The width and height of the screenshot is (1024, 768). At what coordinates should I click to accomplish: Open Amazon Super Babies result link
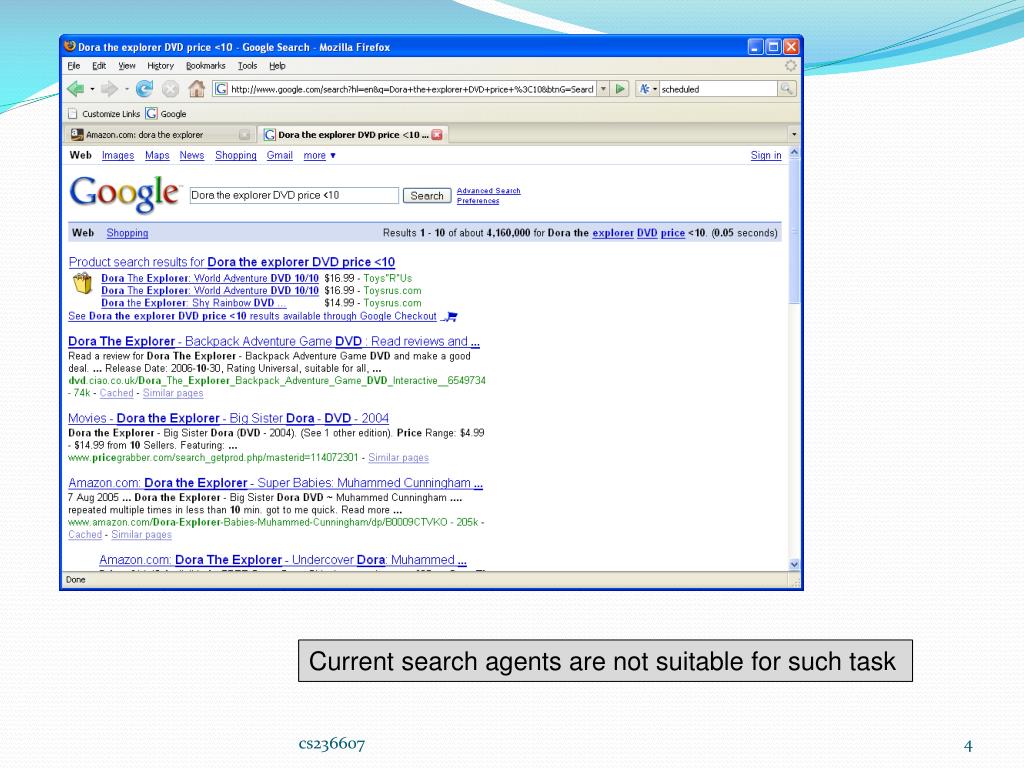tap(276, 483)
